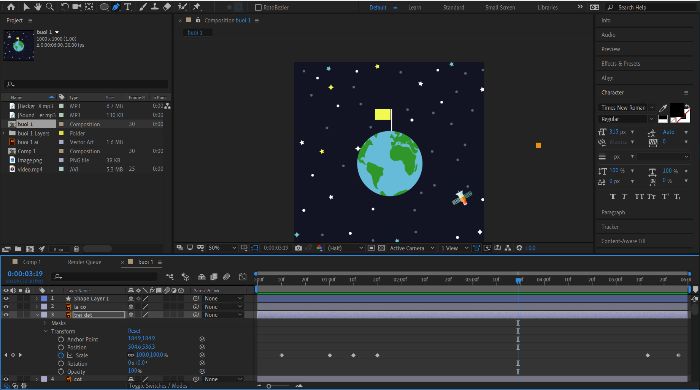
Task: Click the eyedropper in Character panel
Action: (x=663, y=108)
